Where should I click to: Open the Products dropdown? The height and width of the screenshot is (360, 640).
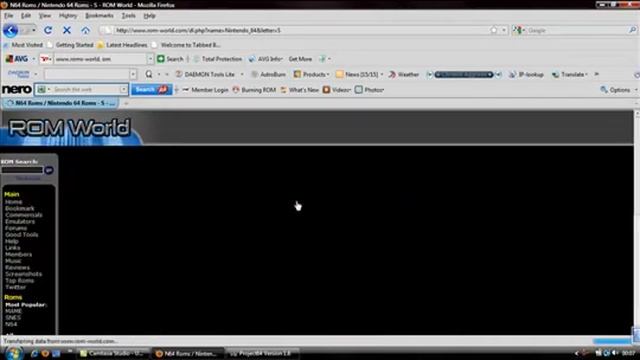tap(311, 74)
